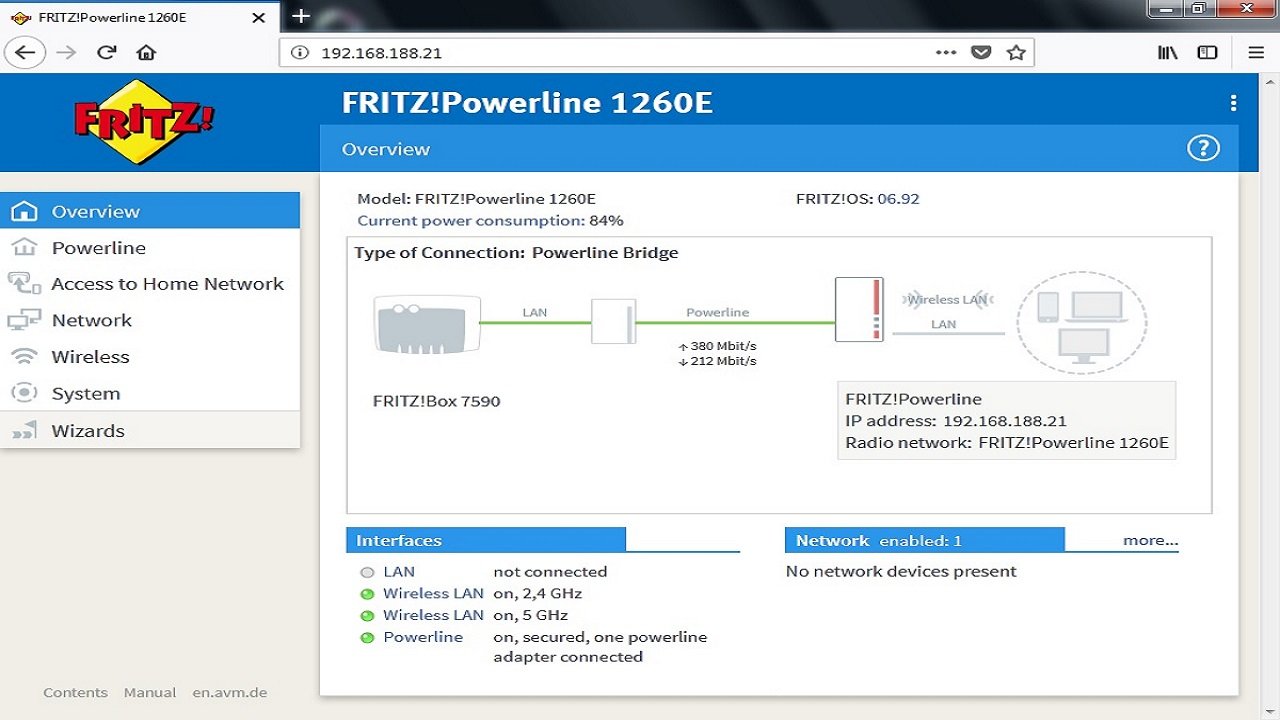
Task: Open Access to Home Network
Action: tap(150, 284)
